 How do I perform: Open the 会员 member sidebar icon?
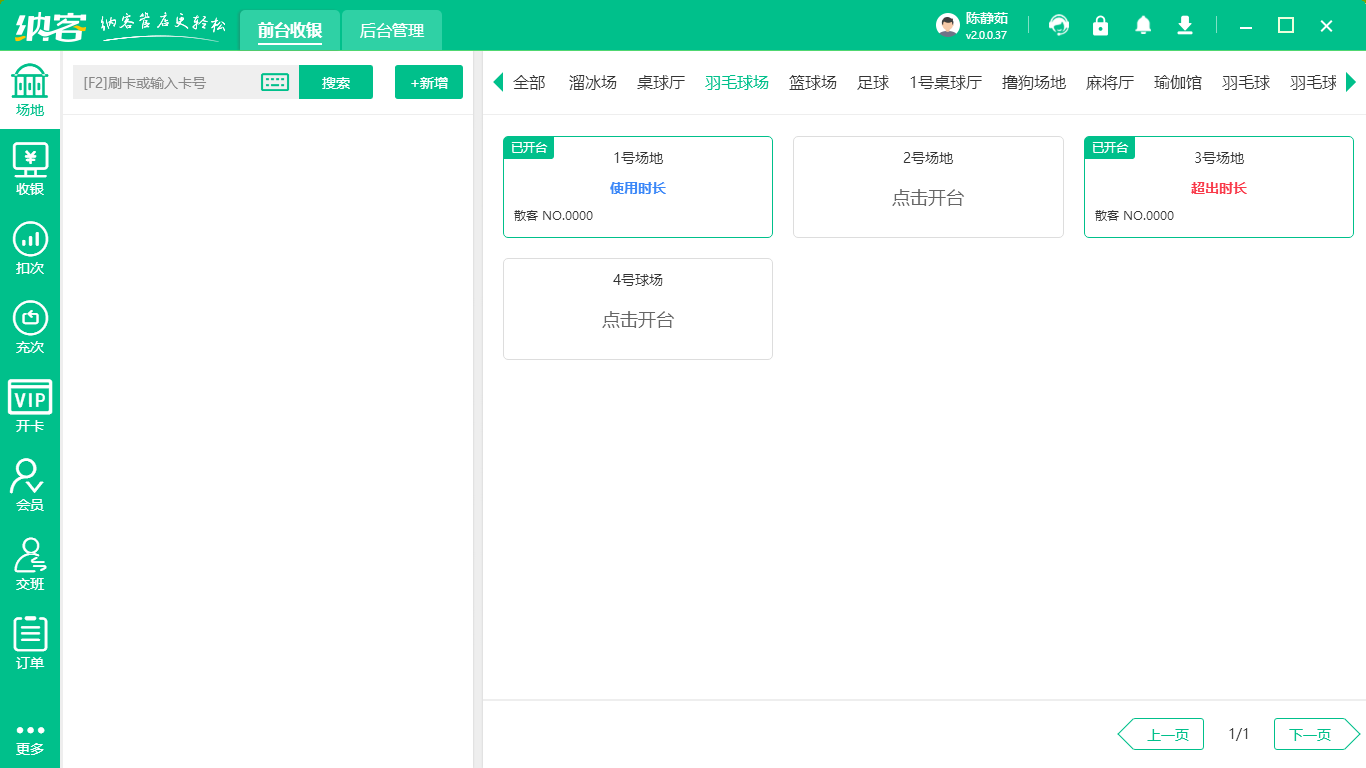[x=30, y=485]
